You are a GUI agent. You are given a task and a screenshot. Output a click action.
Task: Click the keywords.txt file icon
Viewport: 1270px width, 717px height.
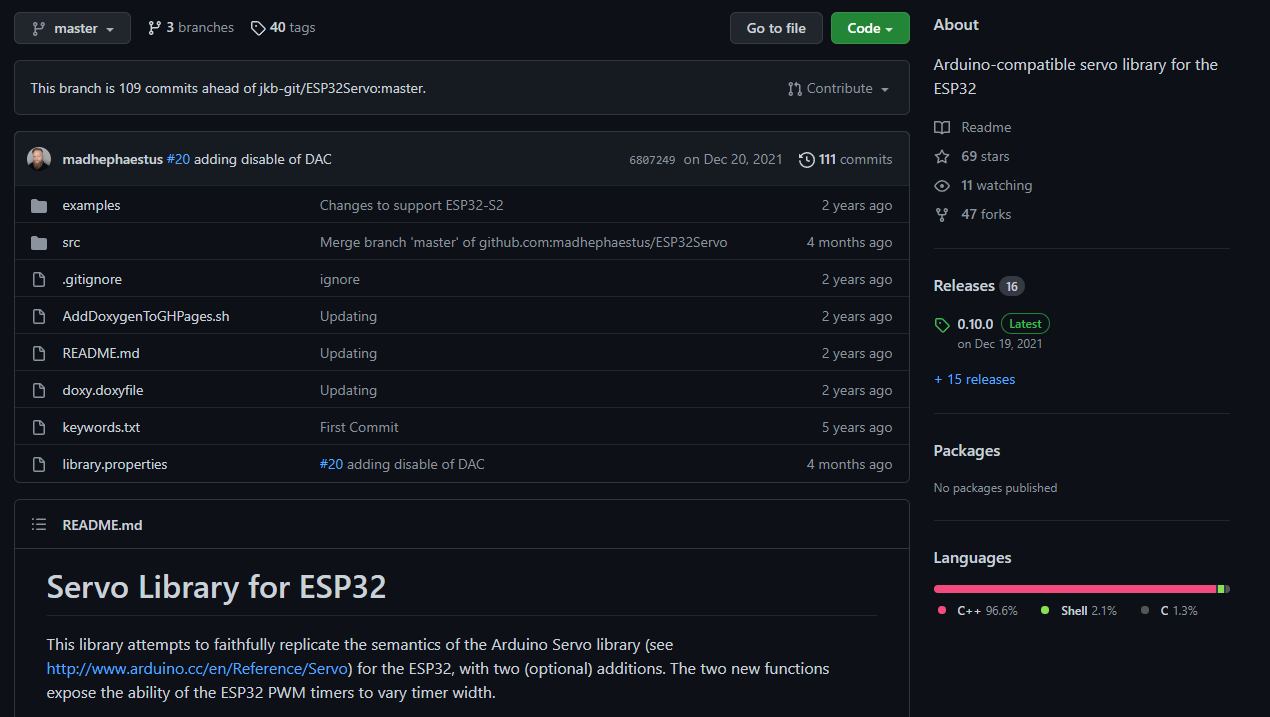tap(39, 428)
